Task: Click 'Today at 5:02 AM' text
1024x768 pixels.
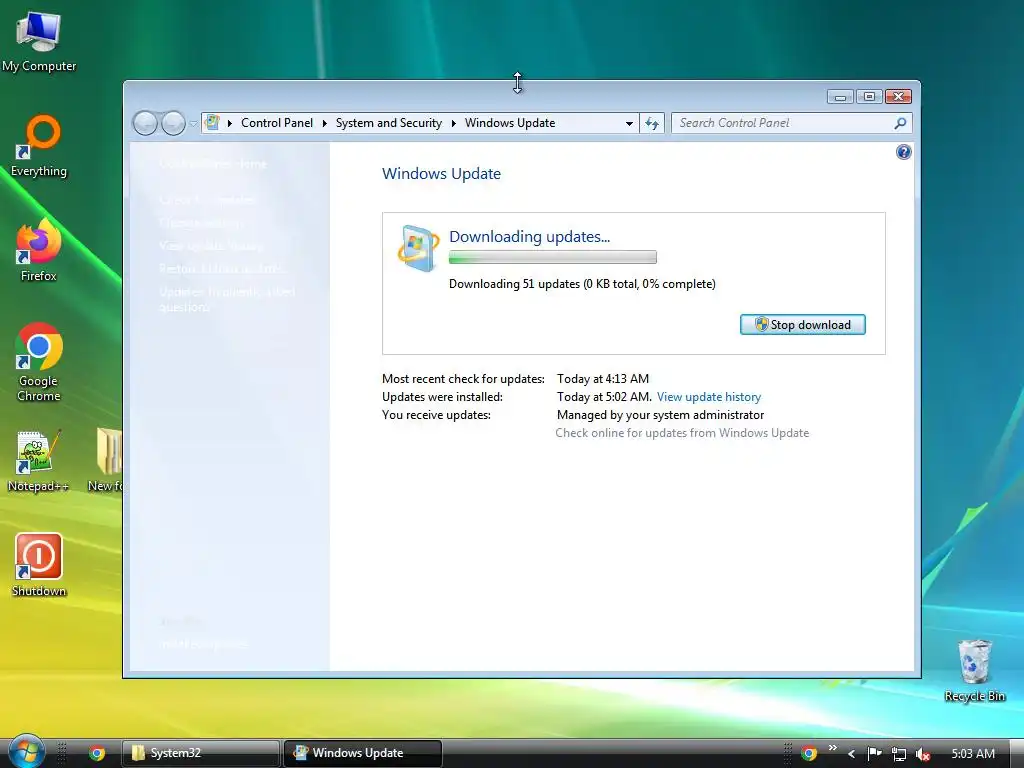Action: point(604,397)
